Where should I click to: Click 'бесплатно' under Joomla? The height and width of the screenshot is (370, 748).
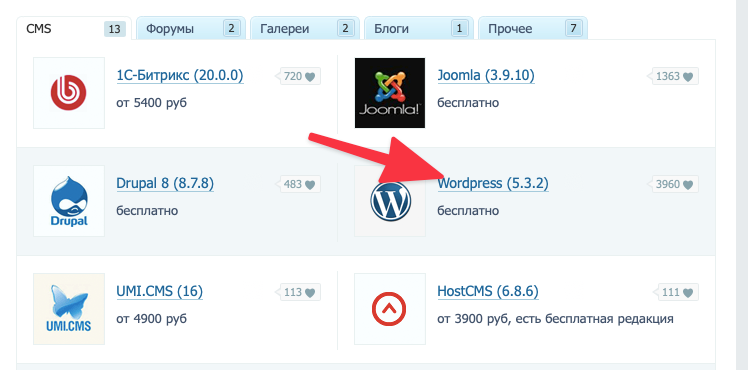click(x=468, y=103)
